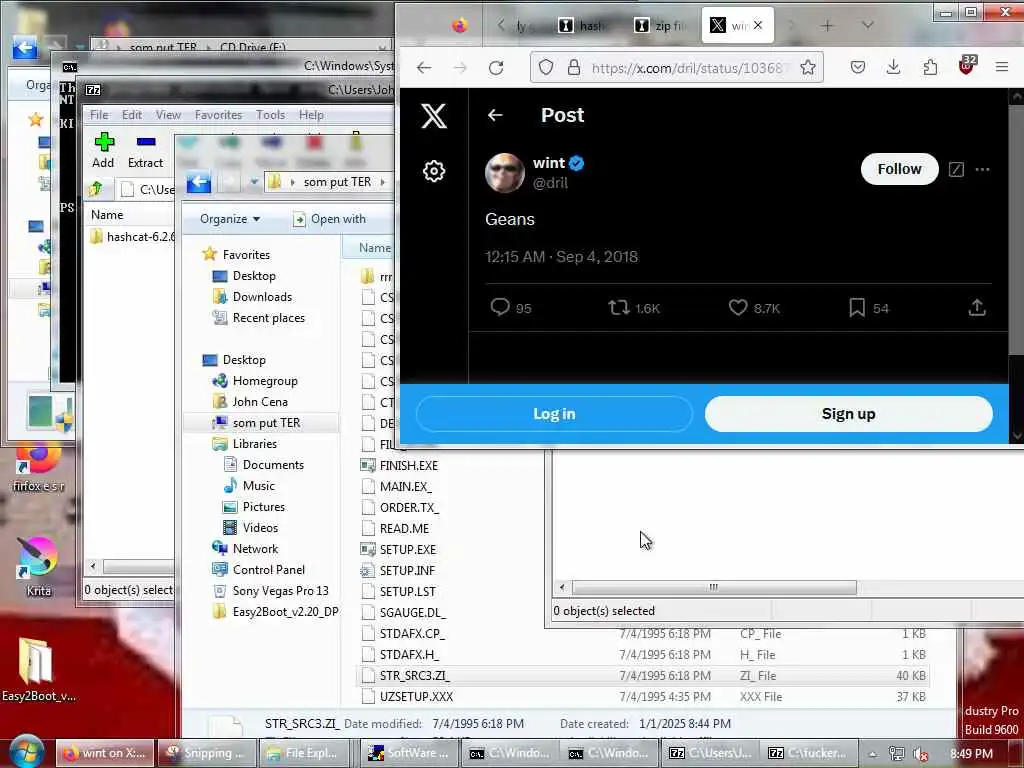Viewport: 1024px width, 768px height.
Task: Reload the page in Firefox
Action: click(496, 67)
